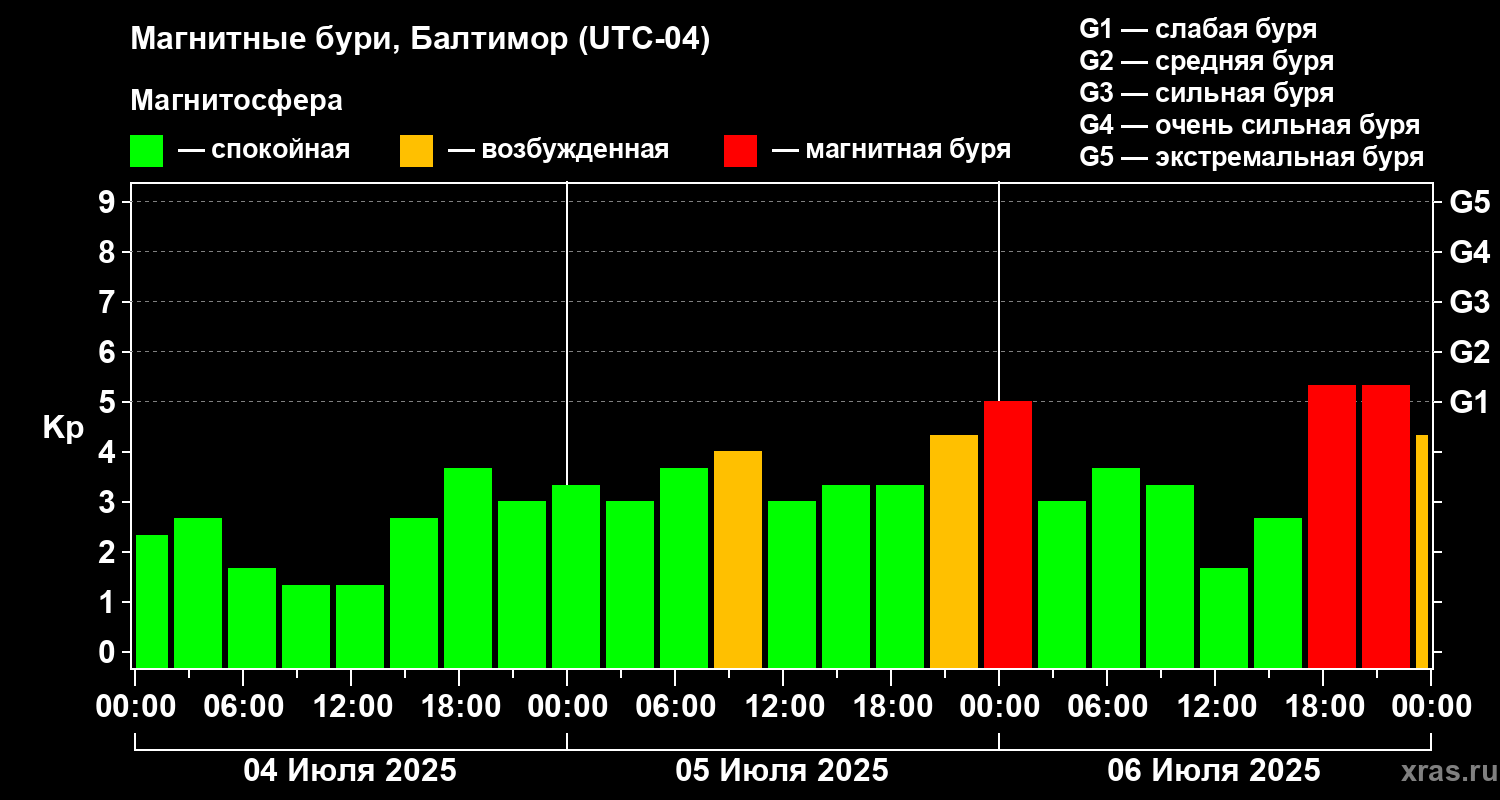Click legend line 'G4 — очень сильная буря'
This screenshot has height=800, width=1500.
click(x=1250, y=125)
